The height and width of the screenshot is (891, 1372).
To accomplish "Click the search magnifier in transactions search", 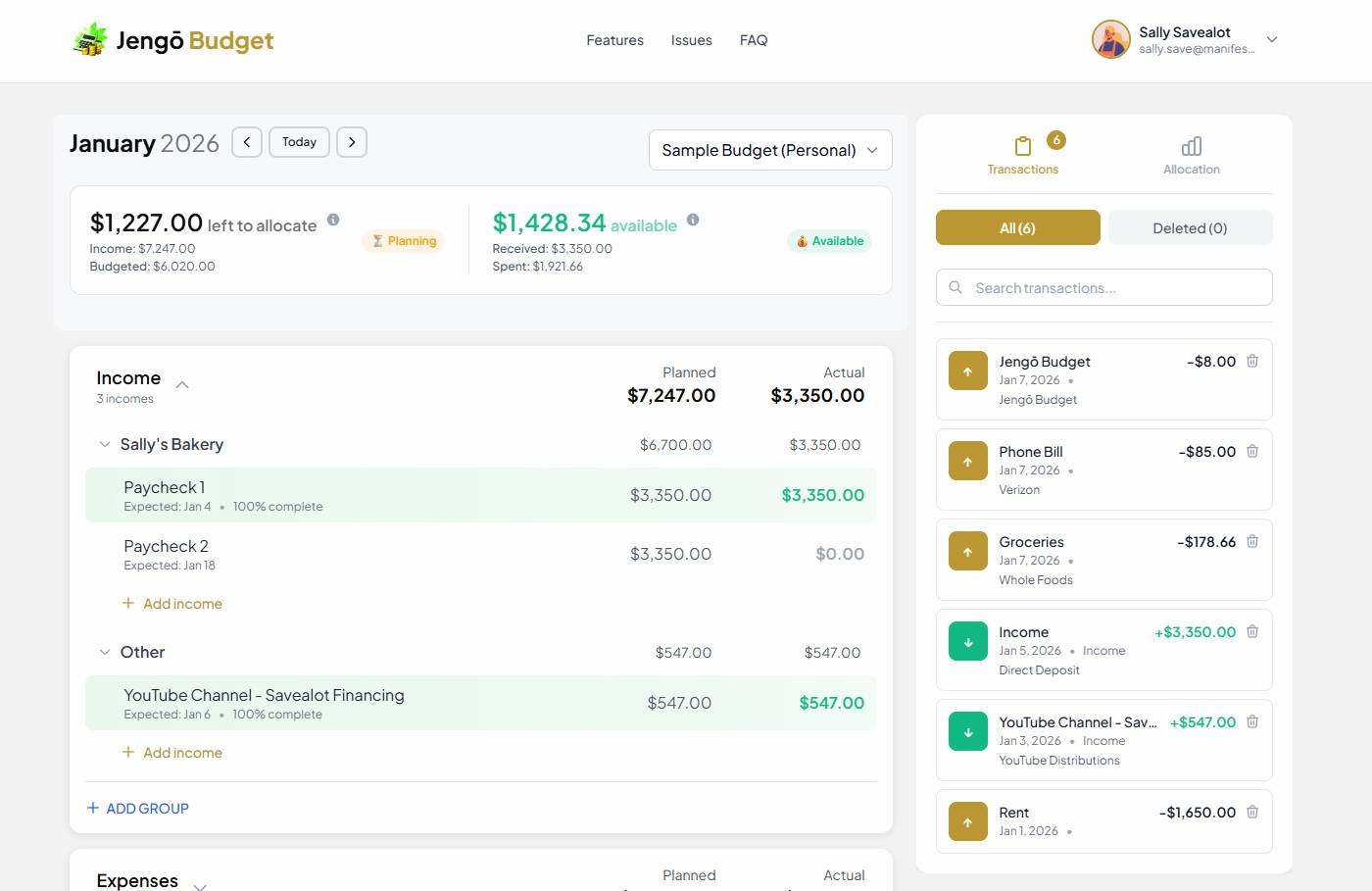I will (x=955, y=287).
